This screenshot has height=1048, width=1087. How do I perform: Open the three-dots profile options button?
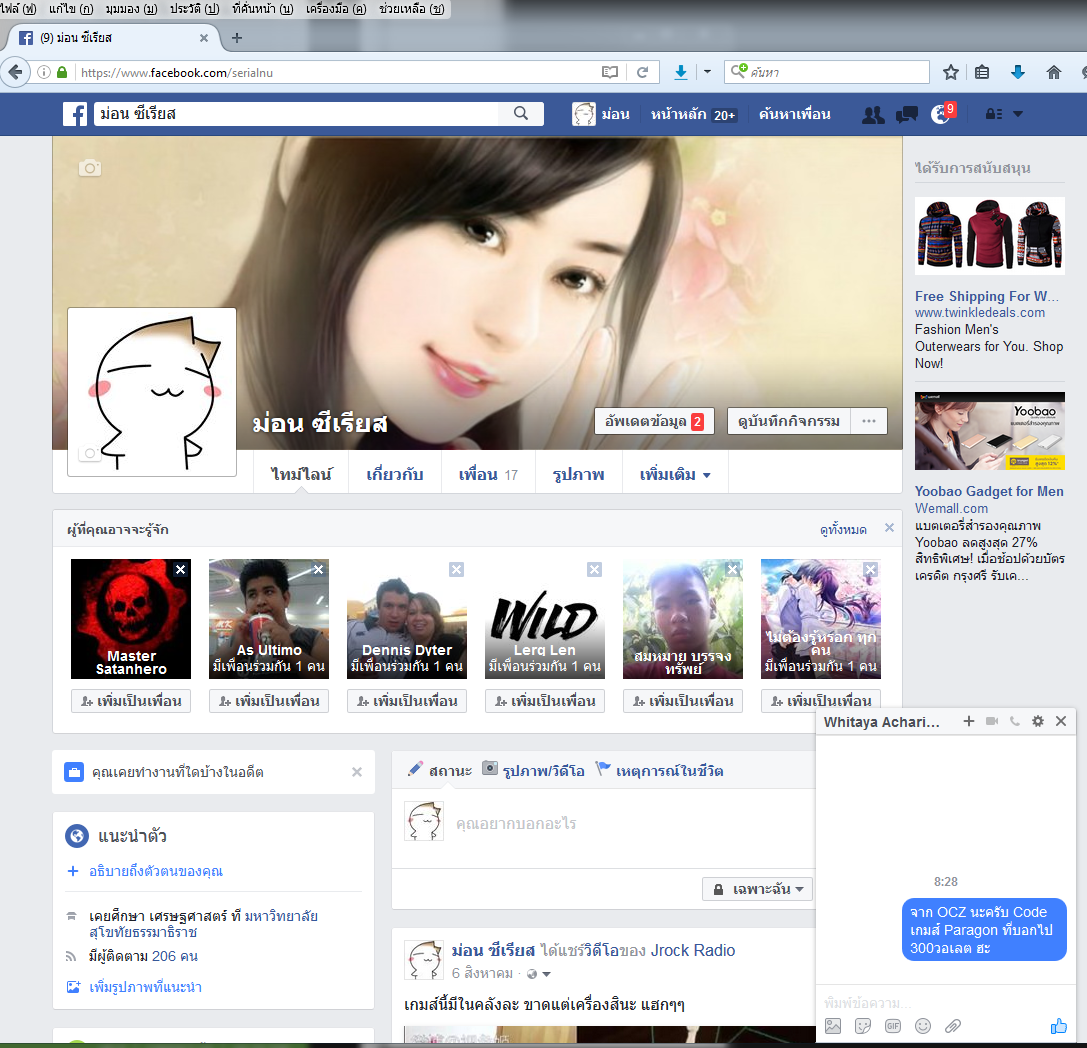[x=869, y=421]
